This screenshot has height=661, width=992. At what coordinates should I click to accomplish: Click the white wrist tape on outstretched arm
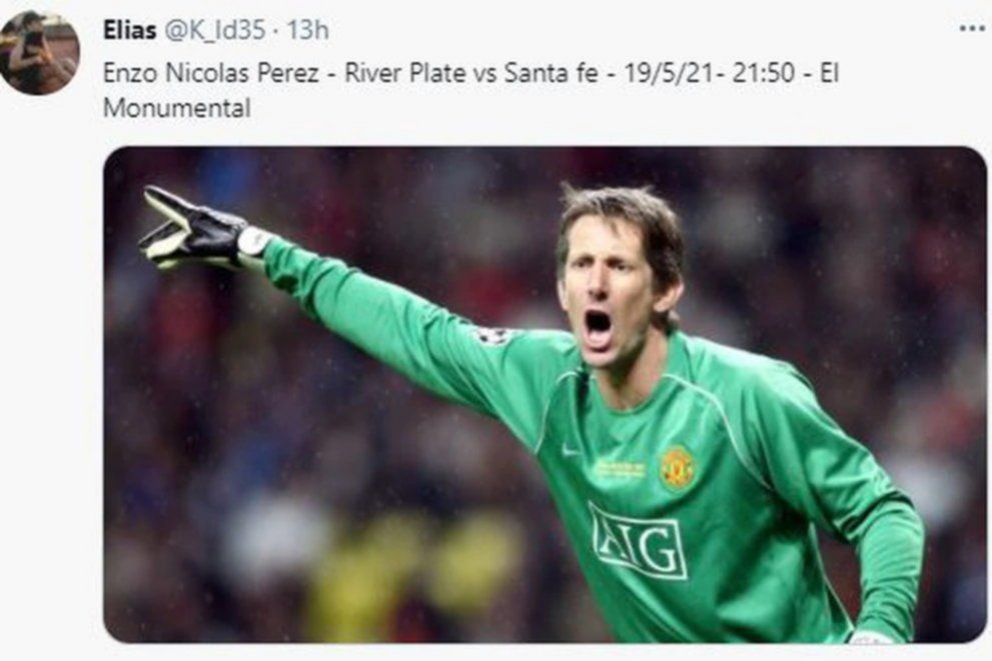pos(254,242)
